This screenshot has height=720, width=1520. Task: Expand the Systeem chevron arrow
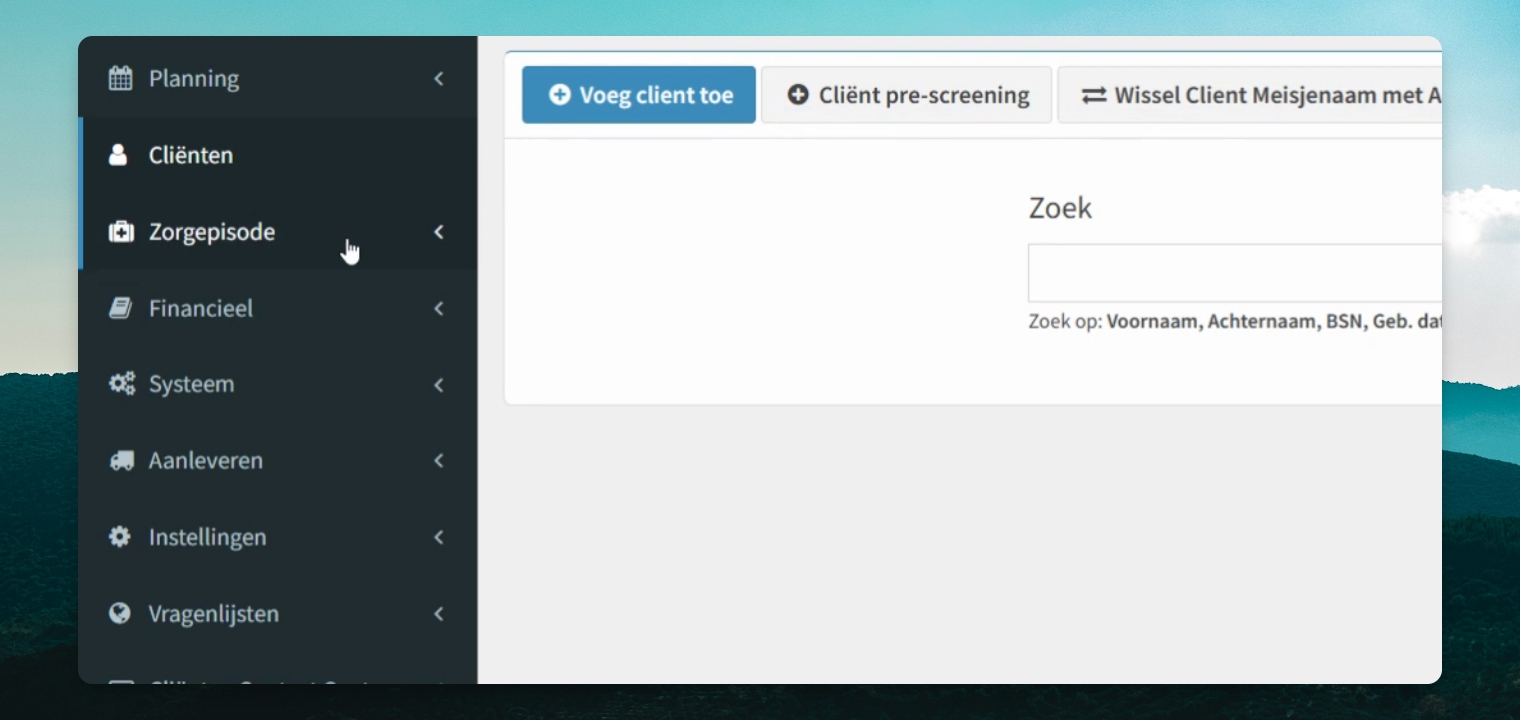pos(438,384)
